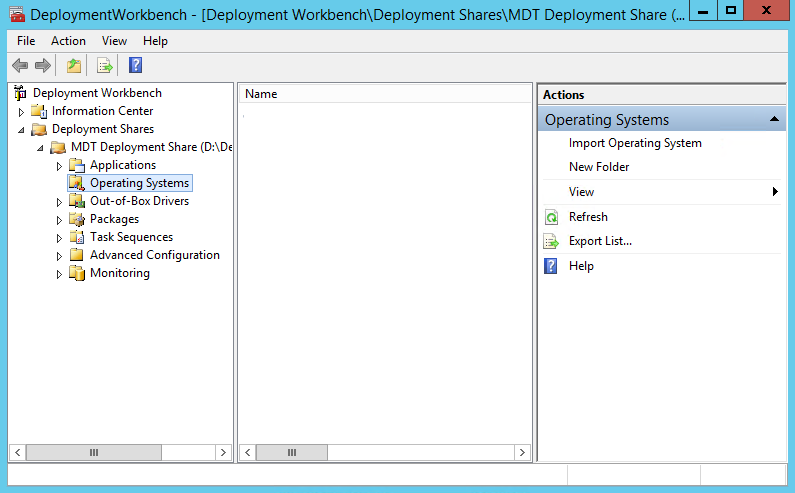Select the Monitoring tree label
Image resolution: width=795 pixels, height=493 pixels.
(x=120, y=273)
